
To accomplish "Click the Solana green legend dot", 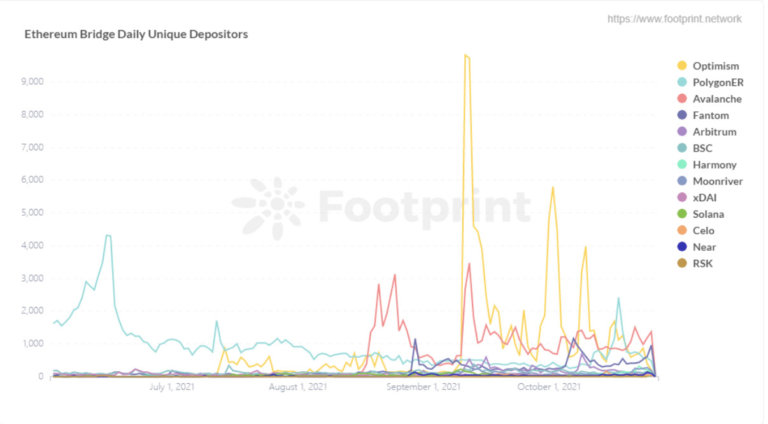I will pos(682,214).
